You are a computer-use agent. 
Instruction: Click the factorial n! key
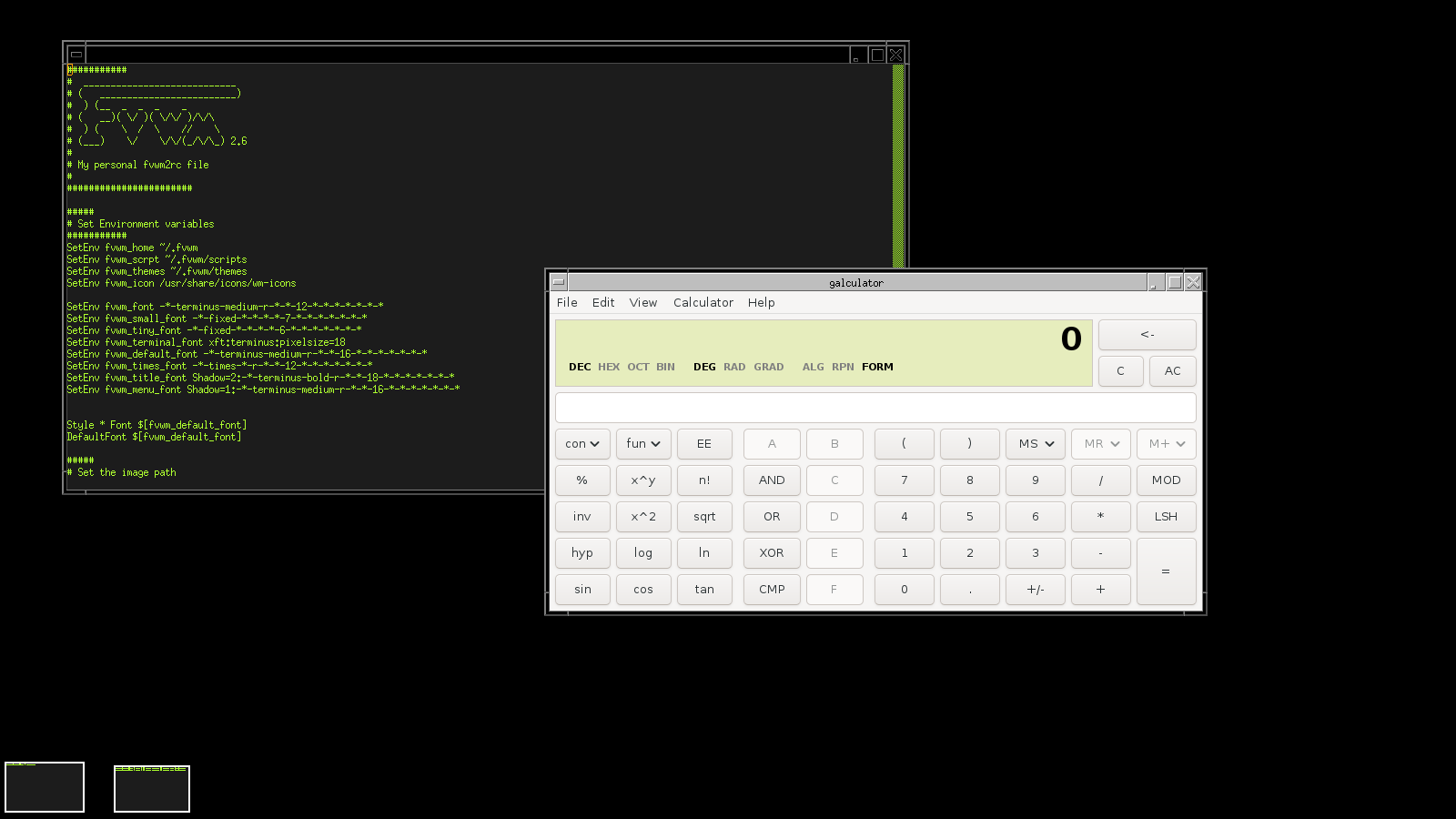pyautogui.click(x=704, y=480)
